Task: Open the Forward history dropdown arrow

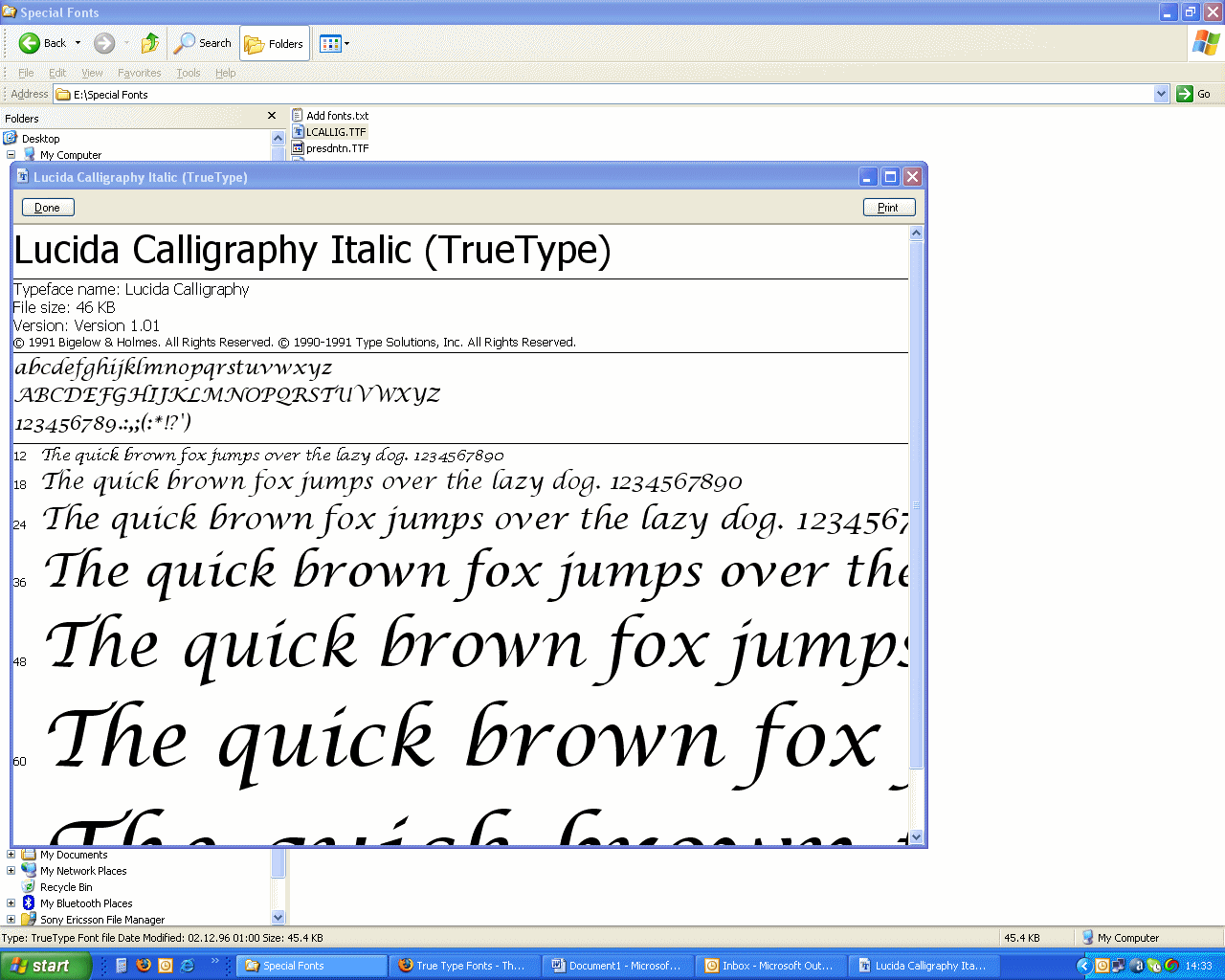Action: pos(126,43)
